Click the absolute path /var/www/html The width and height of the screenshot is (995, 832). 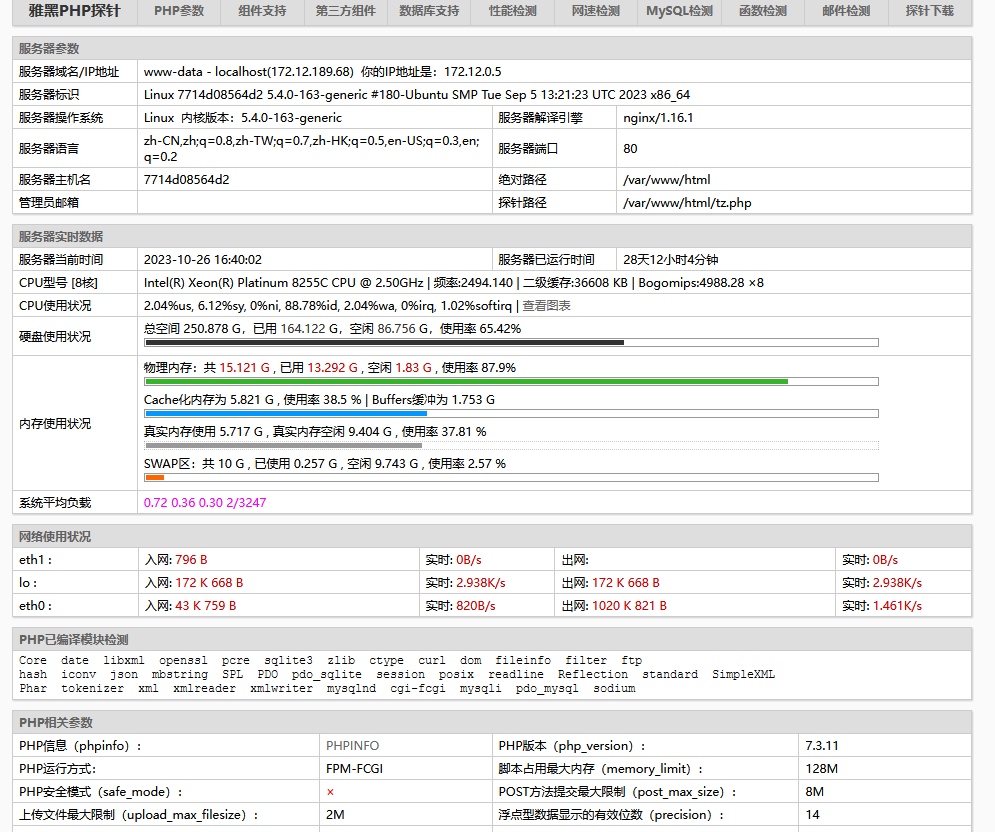pyautogui.click(x=666, y=180)
